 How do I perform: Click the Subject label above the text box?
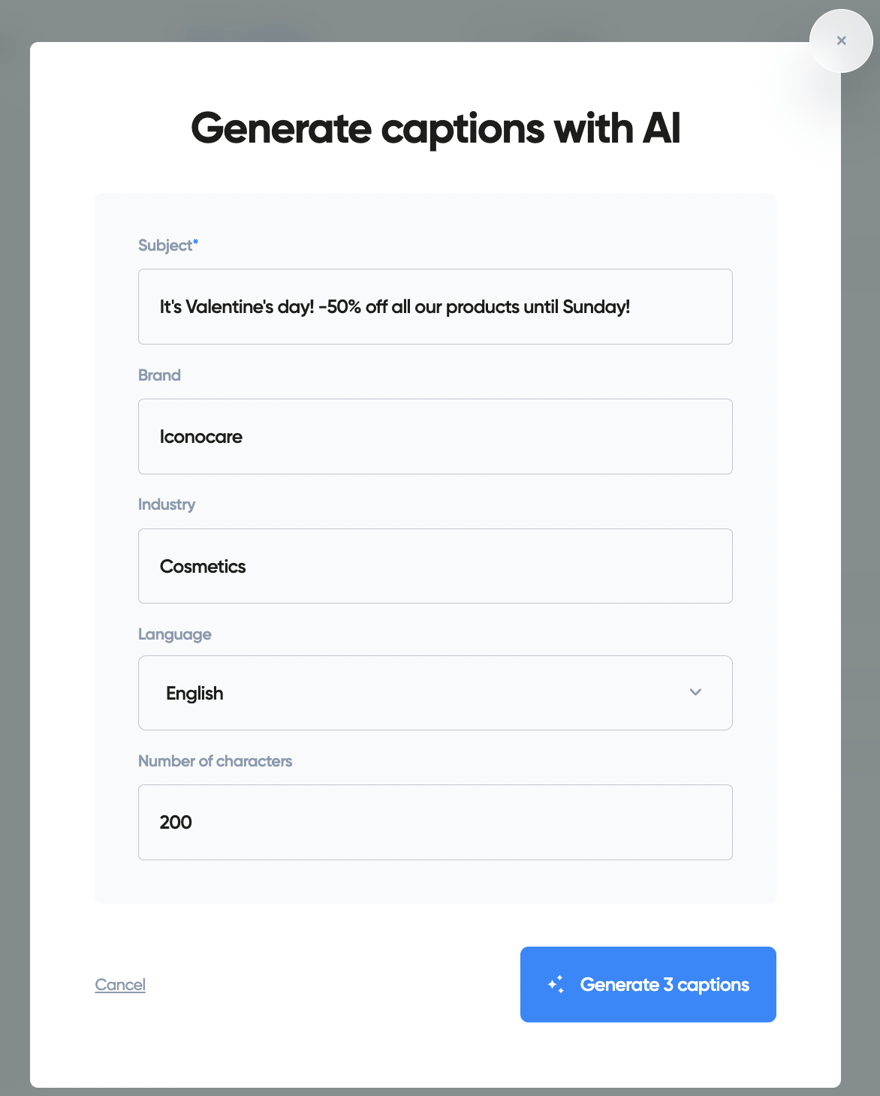[x=163, y=245]
